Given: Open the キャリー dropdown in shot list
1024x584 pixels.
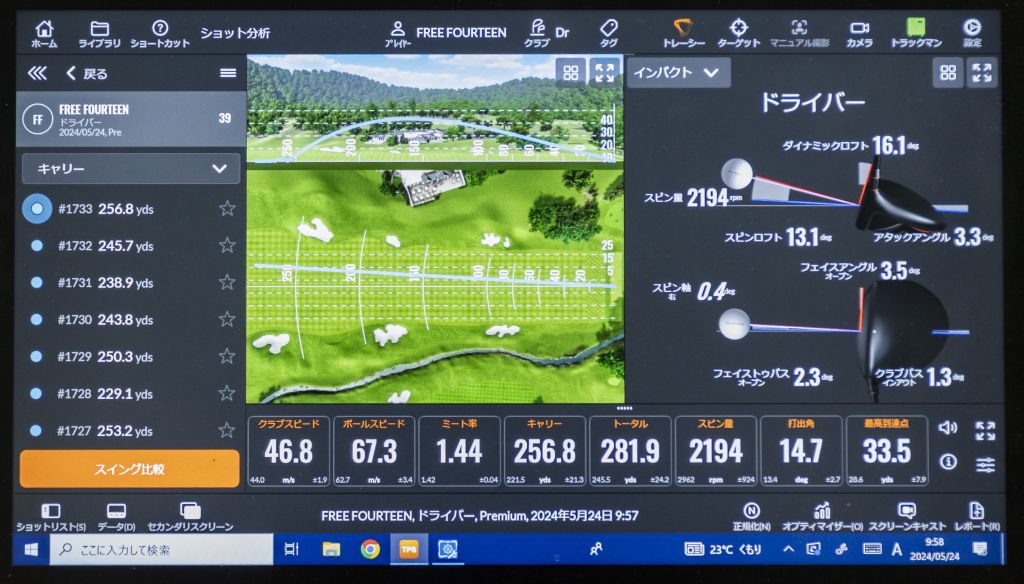Looking at the screenshot, I should pyautogui.click(x=131, y=169).
